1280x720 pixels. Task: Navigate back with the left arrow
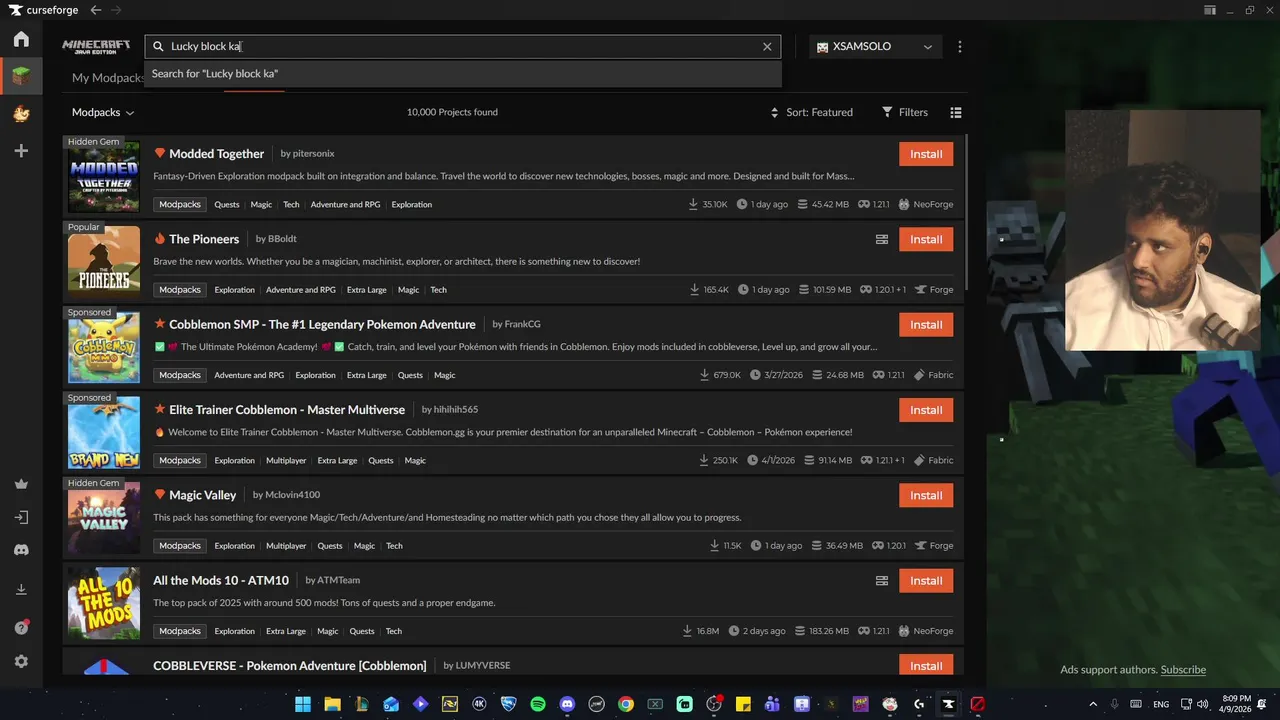95,10
